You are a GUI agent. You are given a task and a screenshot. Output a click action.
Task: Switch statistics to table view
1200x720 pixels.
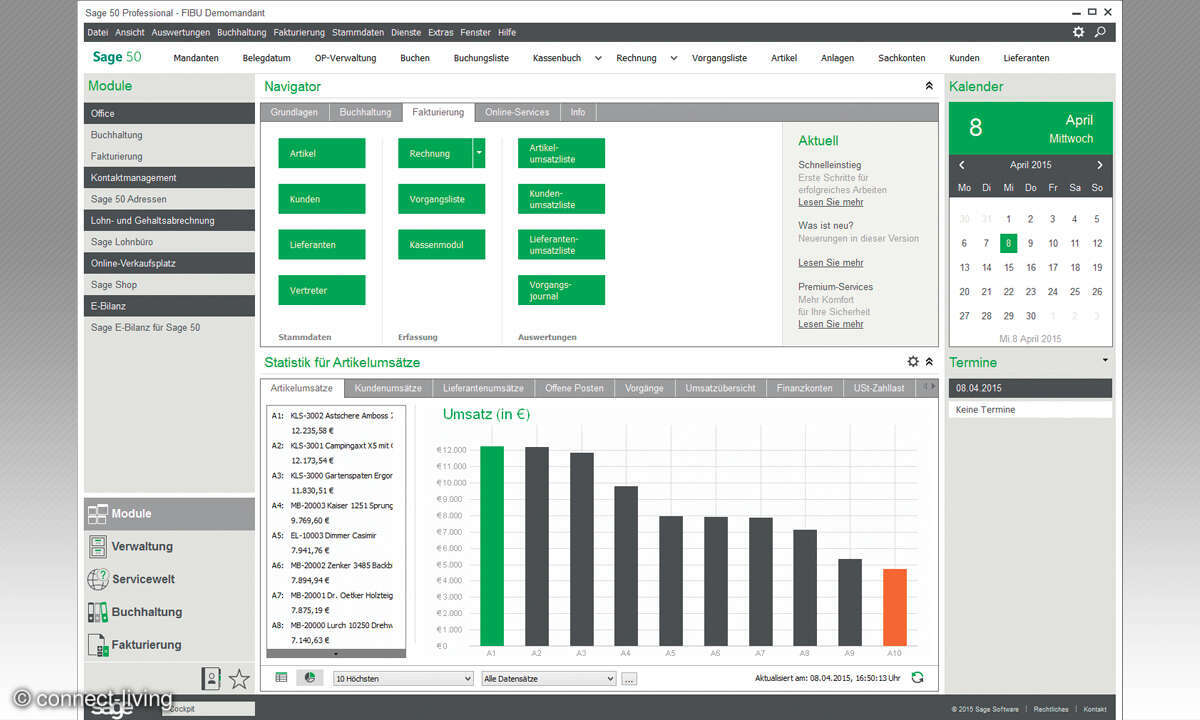(x=281, y=678)
